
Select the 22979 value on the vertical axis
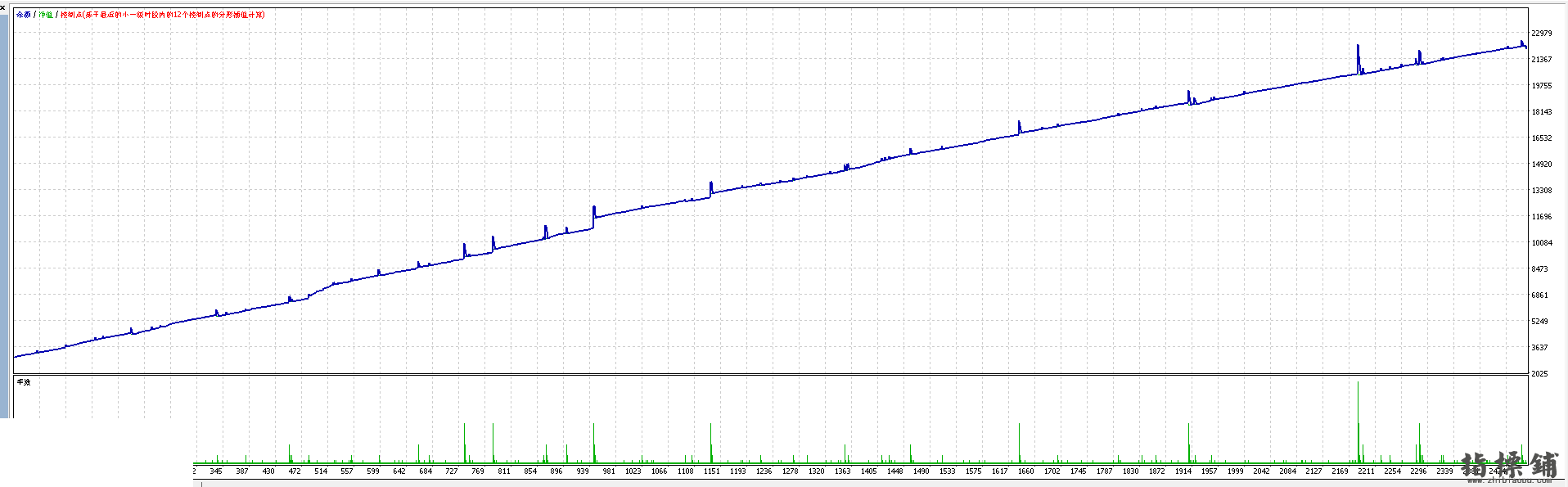click(x=1542, y=34)
